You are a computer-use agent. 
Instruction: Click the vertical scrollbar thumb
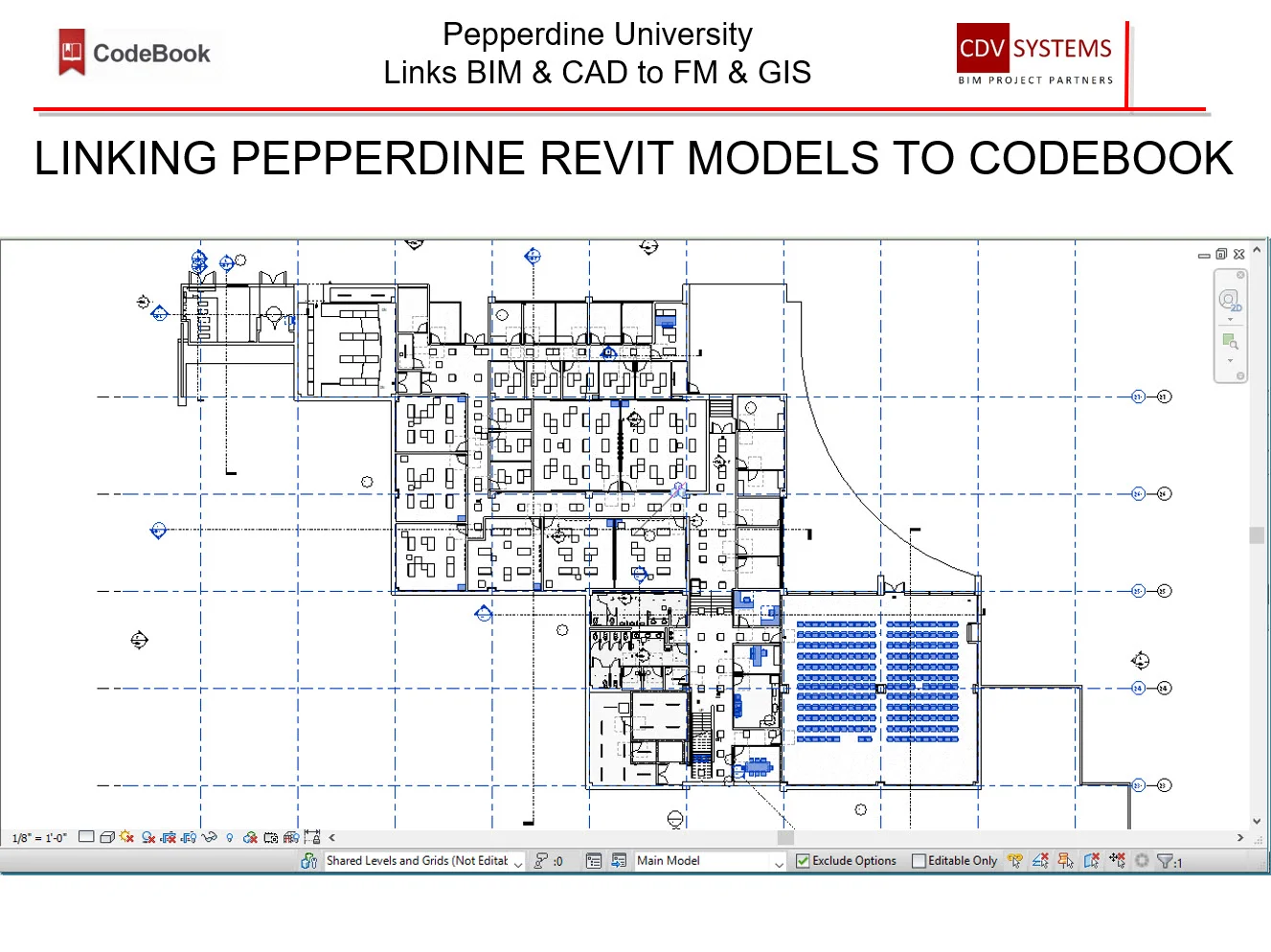[1257, 535]
